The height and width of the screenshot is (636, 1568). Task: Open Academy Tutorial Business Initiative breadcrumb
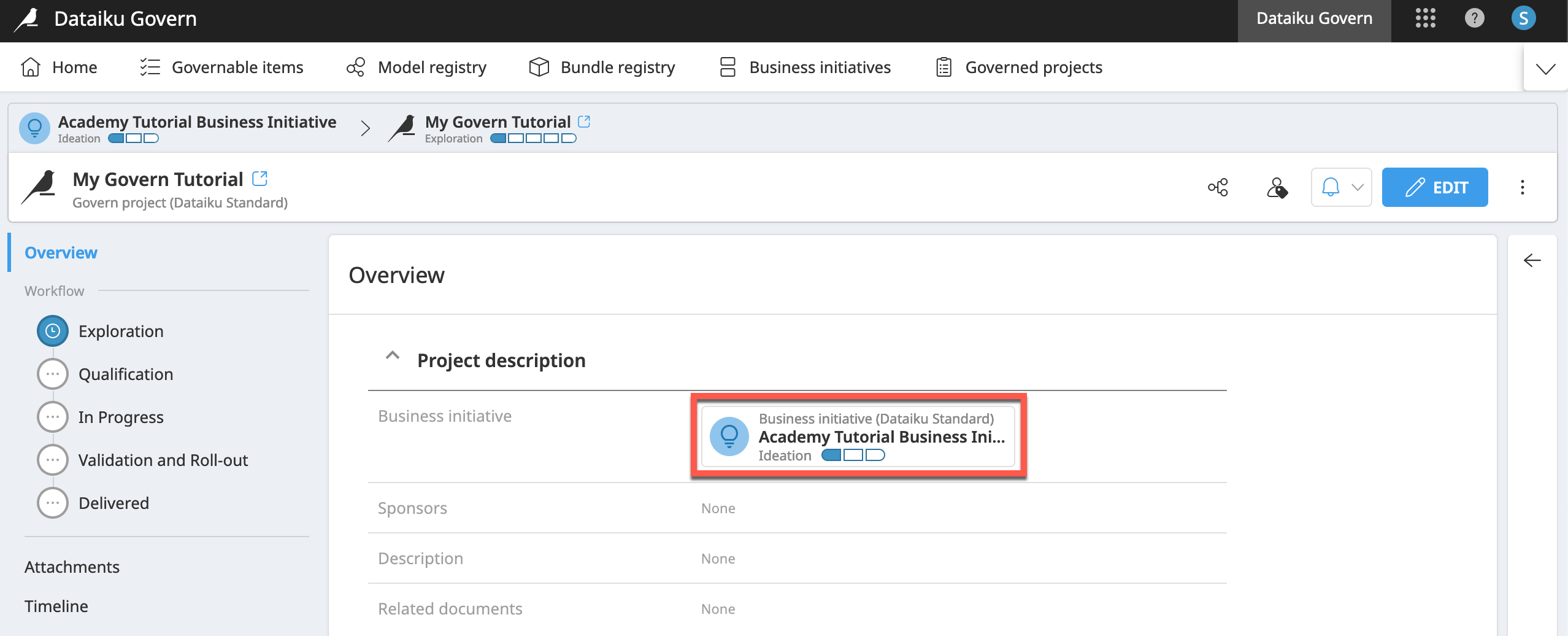197,122
